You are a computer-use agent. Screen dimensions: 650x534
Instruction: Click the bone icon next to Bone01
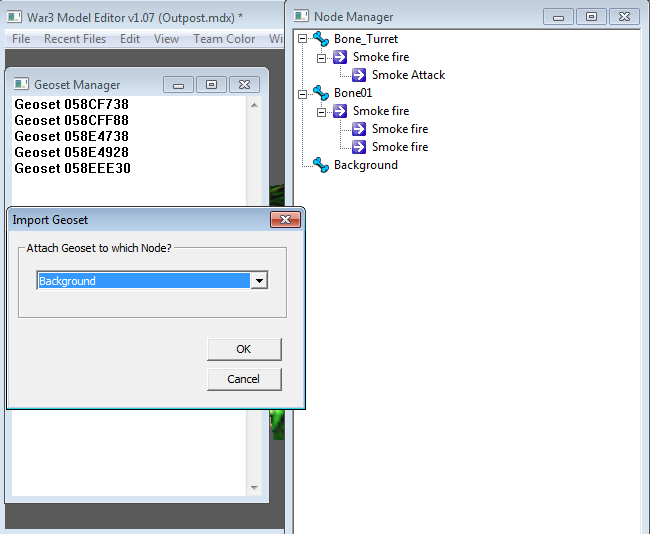(x=321, y=93)
